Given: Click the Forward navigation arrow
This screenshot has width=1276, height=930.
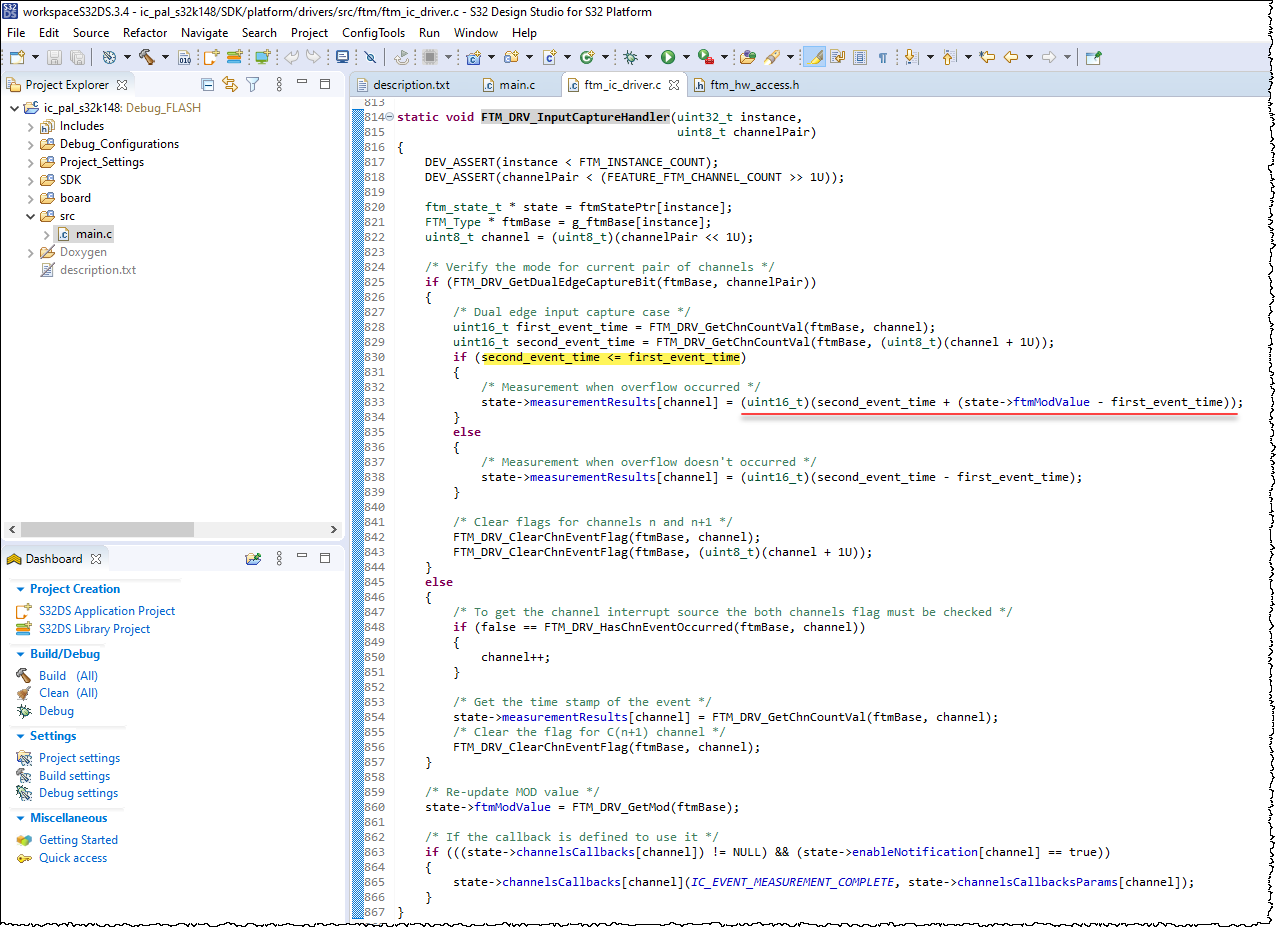Looking at the screenshot, I should 1050,57.
